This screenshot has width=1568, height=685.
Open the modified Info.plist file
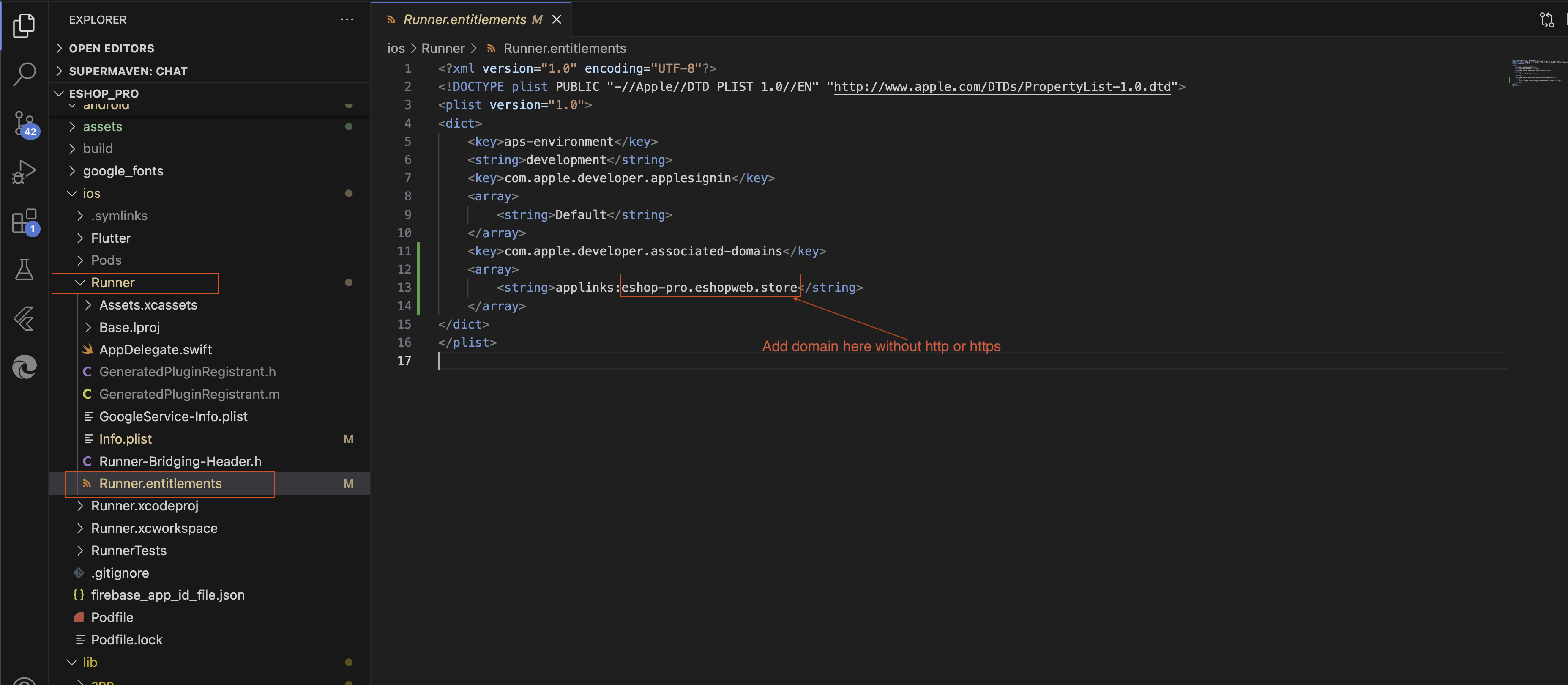pyautogui.click(x=209, y=439)
